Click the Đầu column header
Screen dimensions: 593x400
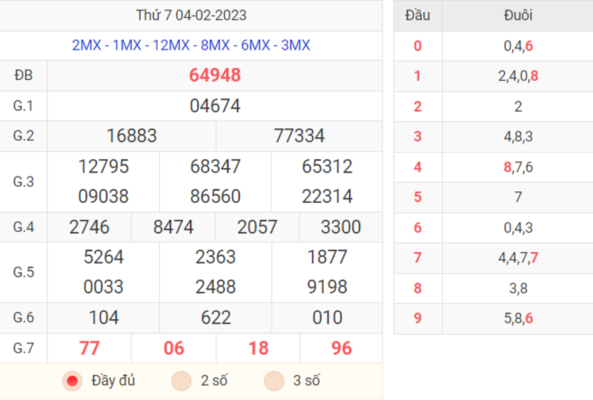coord(418,16)
